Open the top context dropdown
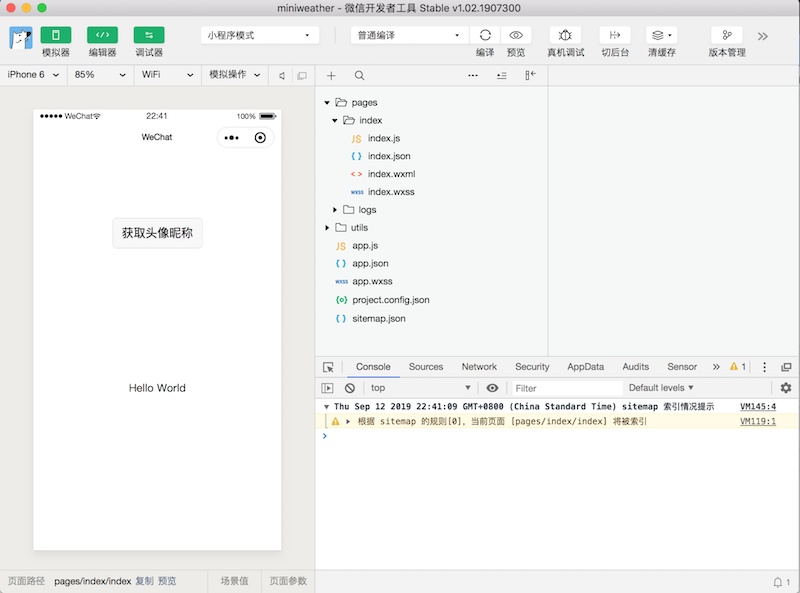800x593 pixels. [x=420, y=388]
